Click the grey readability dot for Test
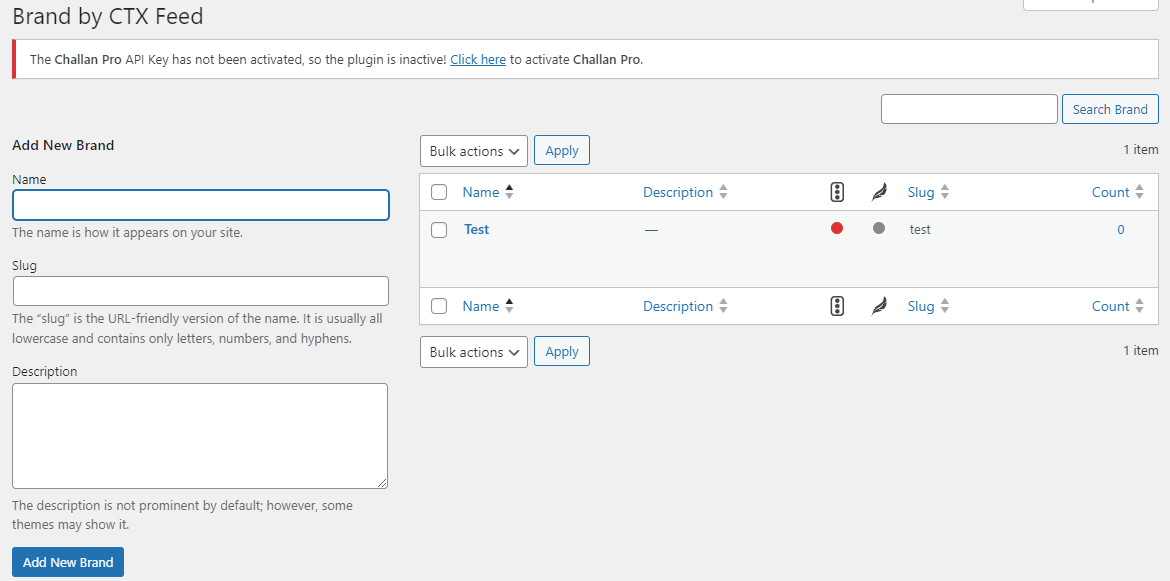 pyautogui.click(x=879, y=228)
